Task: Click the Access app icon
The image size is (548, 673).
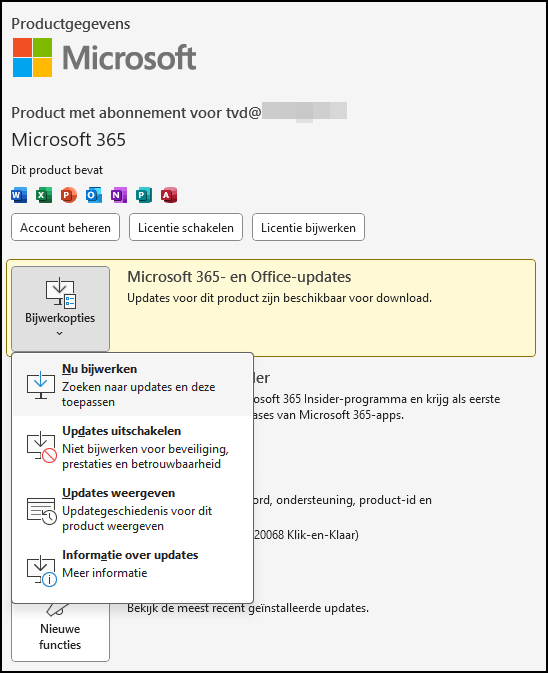Action: (x=169, y=195)
